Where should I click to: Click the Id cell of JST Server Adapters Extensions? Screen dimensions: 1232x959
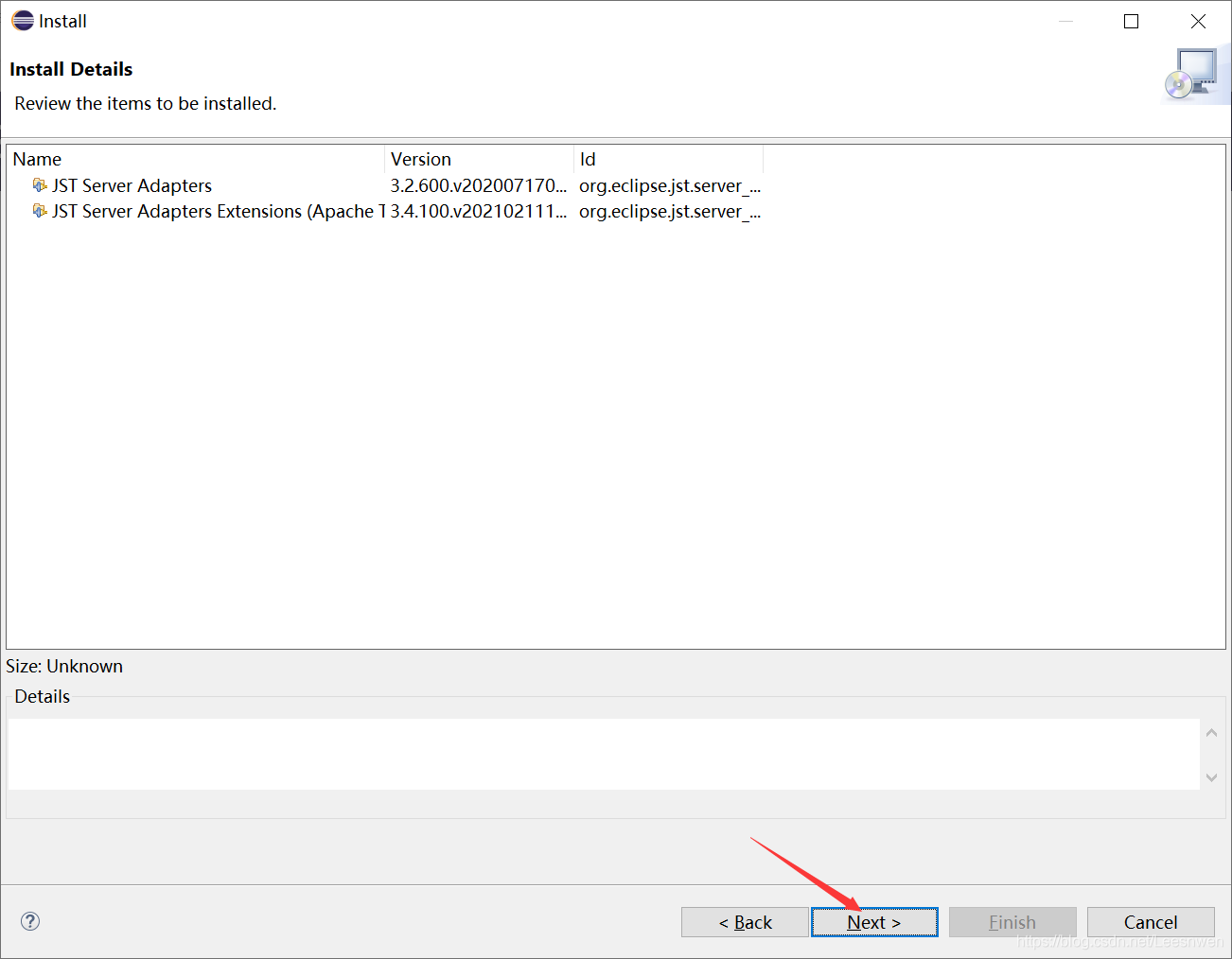pos(670,211)
